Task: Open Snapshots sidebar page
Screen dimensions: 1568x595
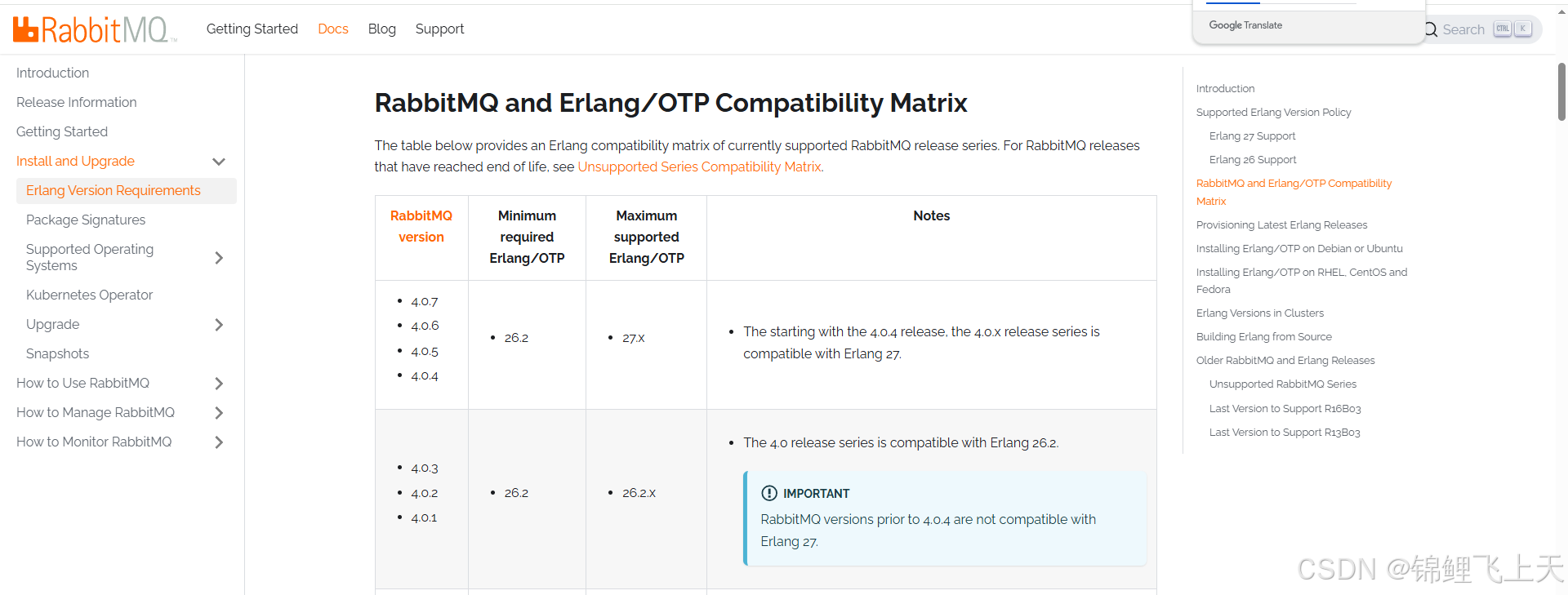Action: point(57,353)
